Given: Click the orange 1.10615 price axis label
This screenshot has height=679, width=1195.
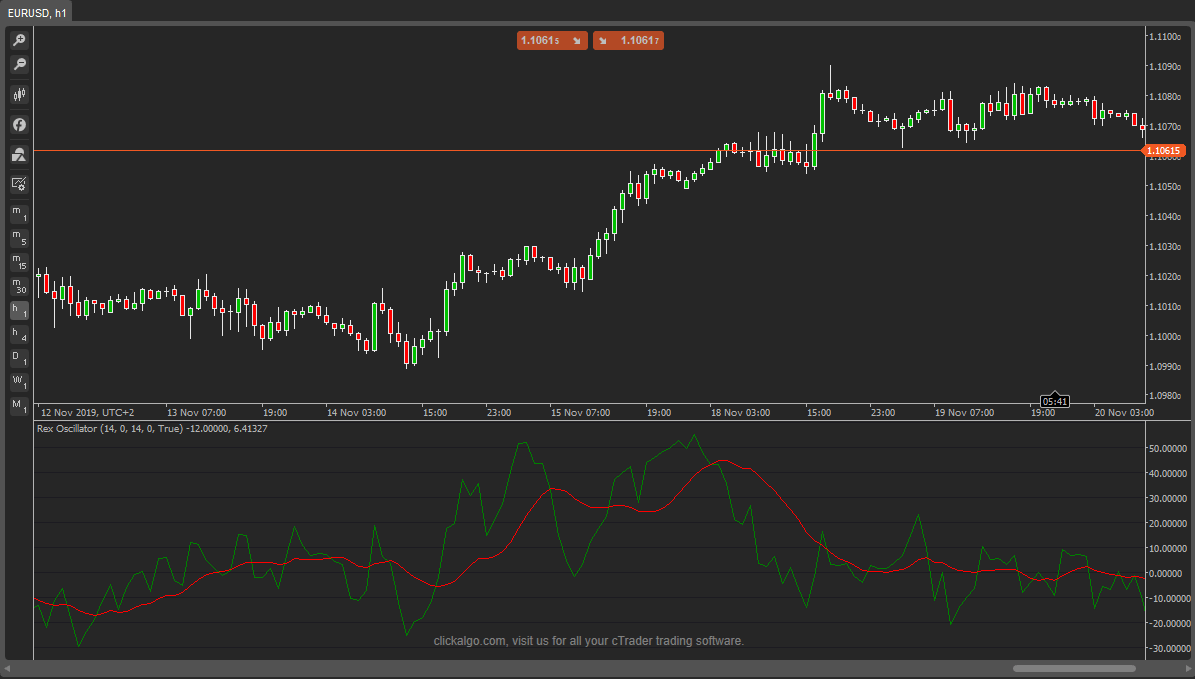Looking at the screenshot, I should click(x=1167, y=151).
